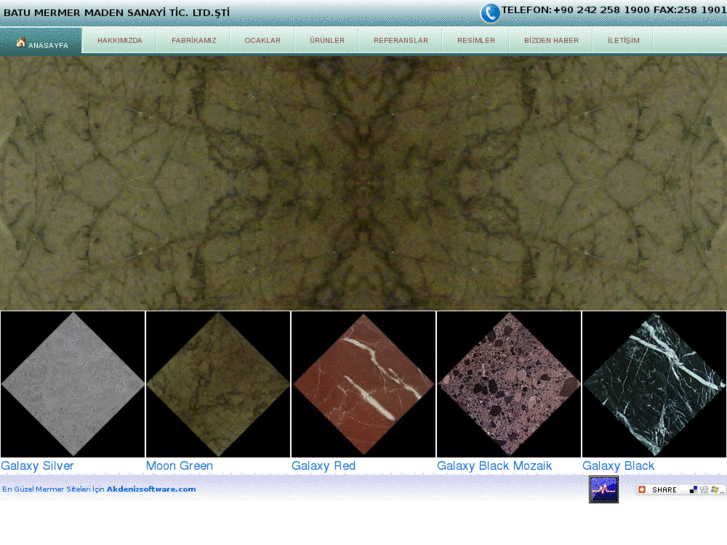Share via the Windows Live flag icon
This screenshot has height=545, width=727.
[x=714, y=490]
